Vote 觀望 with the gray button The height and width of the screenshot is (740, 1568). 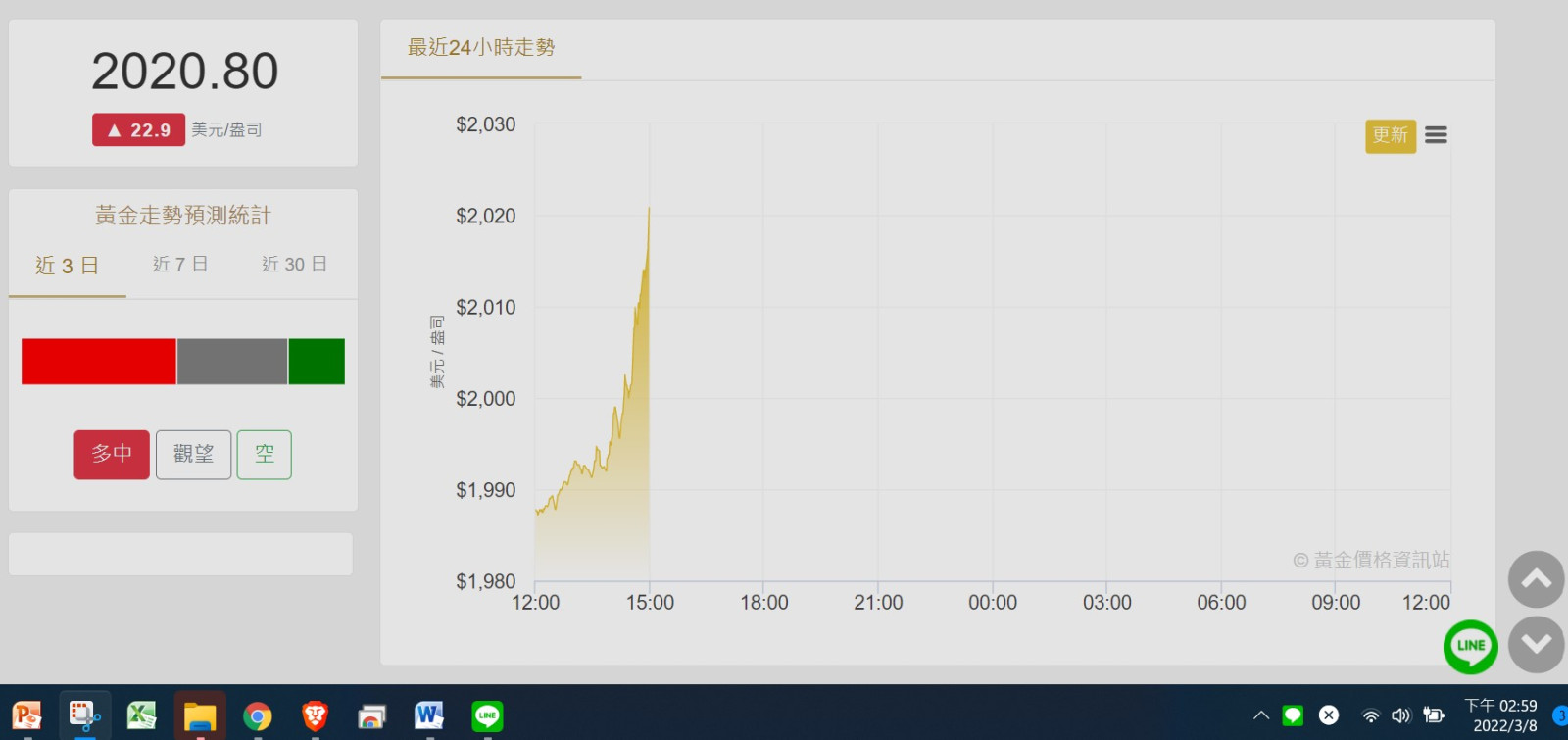(193, 455)
